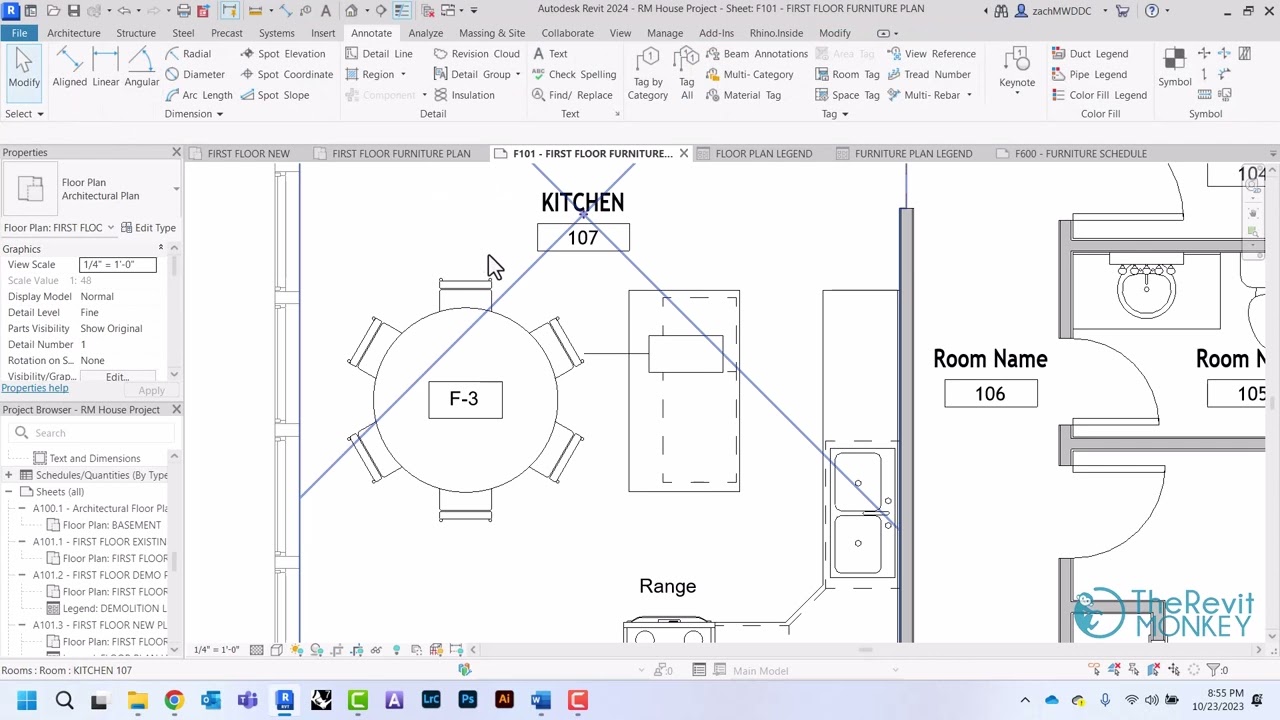1280x720 pixels.
Task: Open Find/Replace text tool
Action: [572, 95]
